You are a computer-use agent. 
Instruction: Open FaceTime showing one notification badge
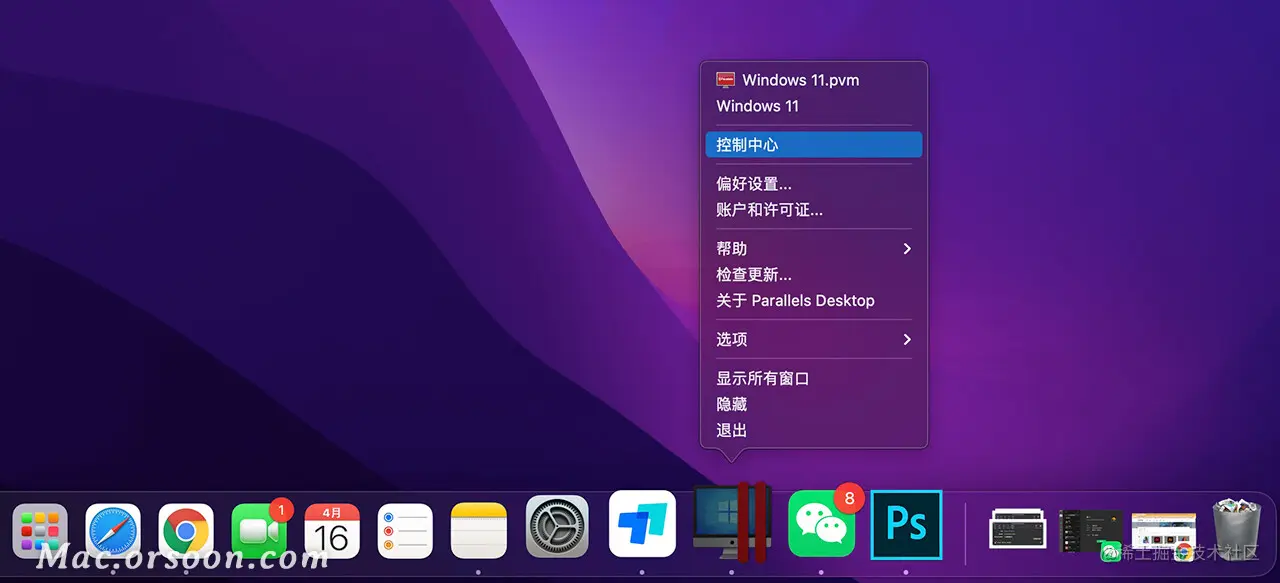click(x=260, y=529)
